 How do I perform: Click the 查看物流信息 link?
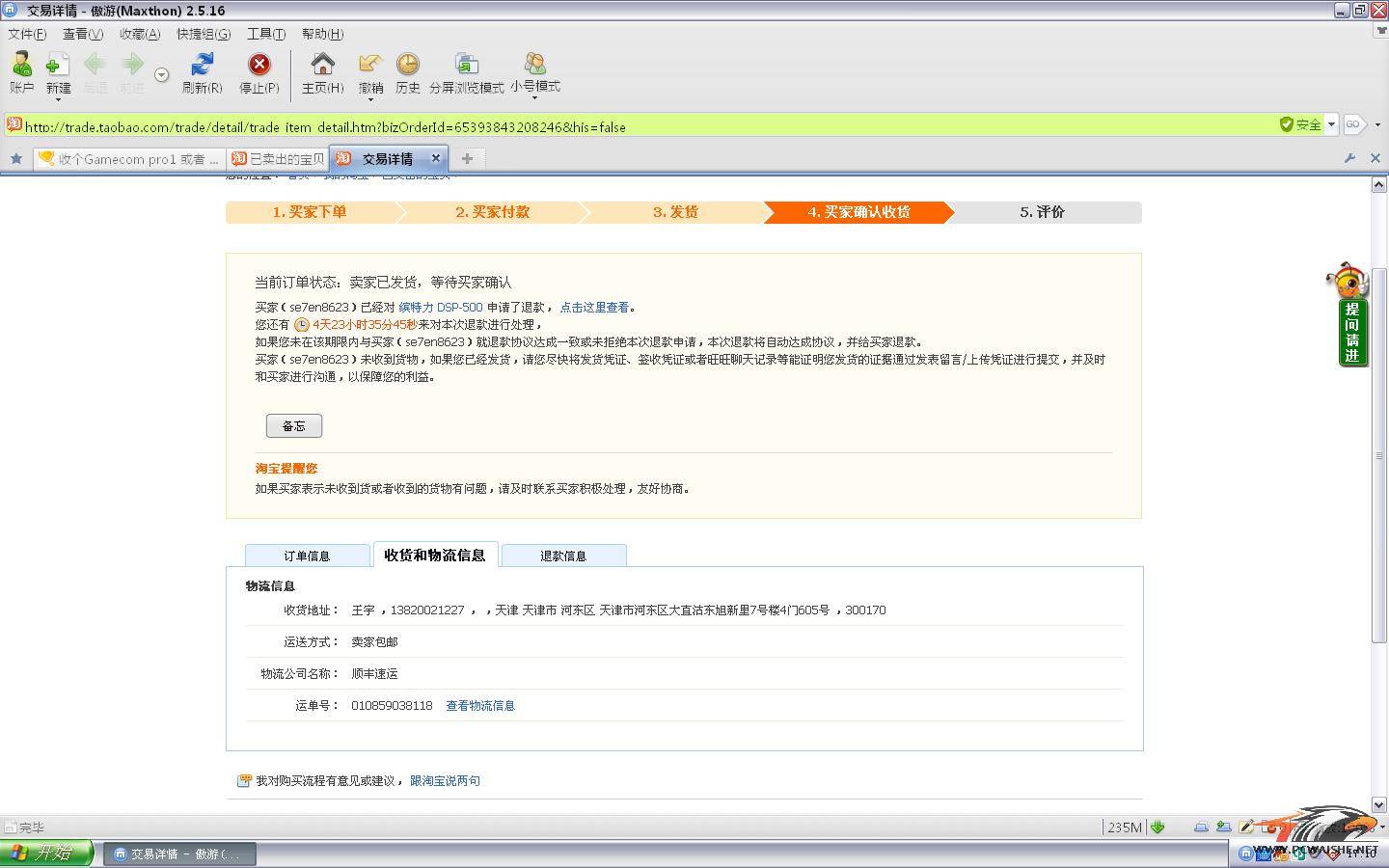480,706
